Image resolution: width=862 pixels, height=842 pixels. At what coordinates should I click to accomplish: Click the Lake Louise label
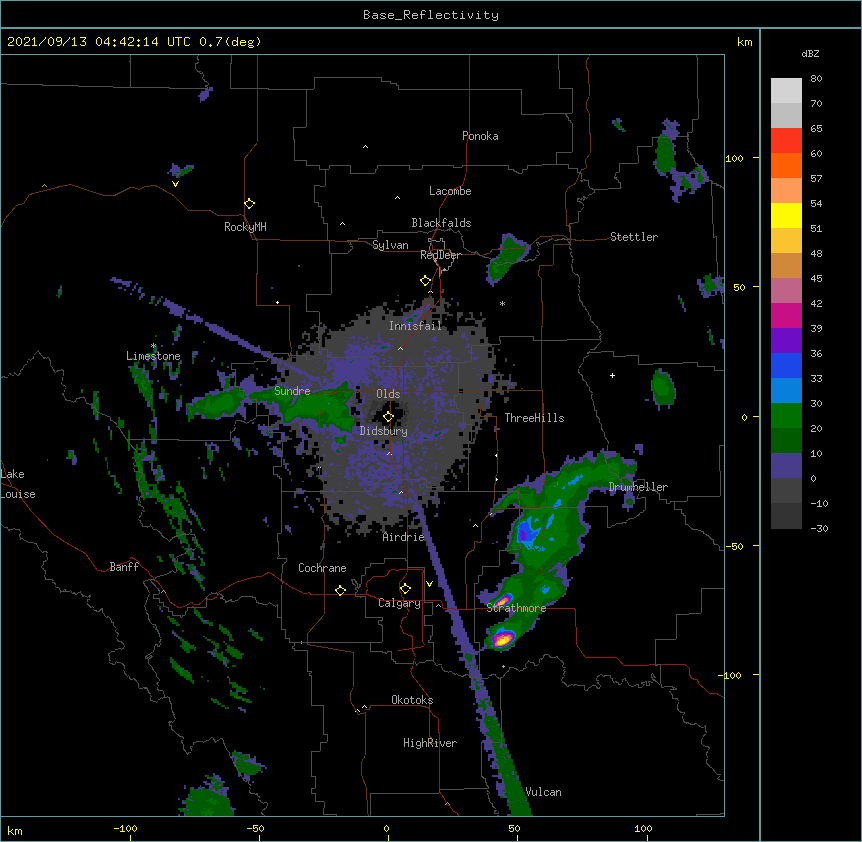coord(18,484)
